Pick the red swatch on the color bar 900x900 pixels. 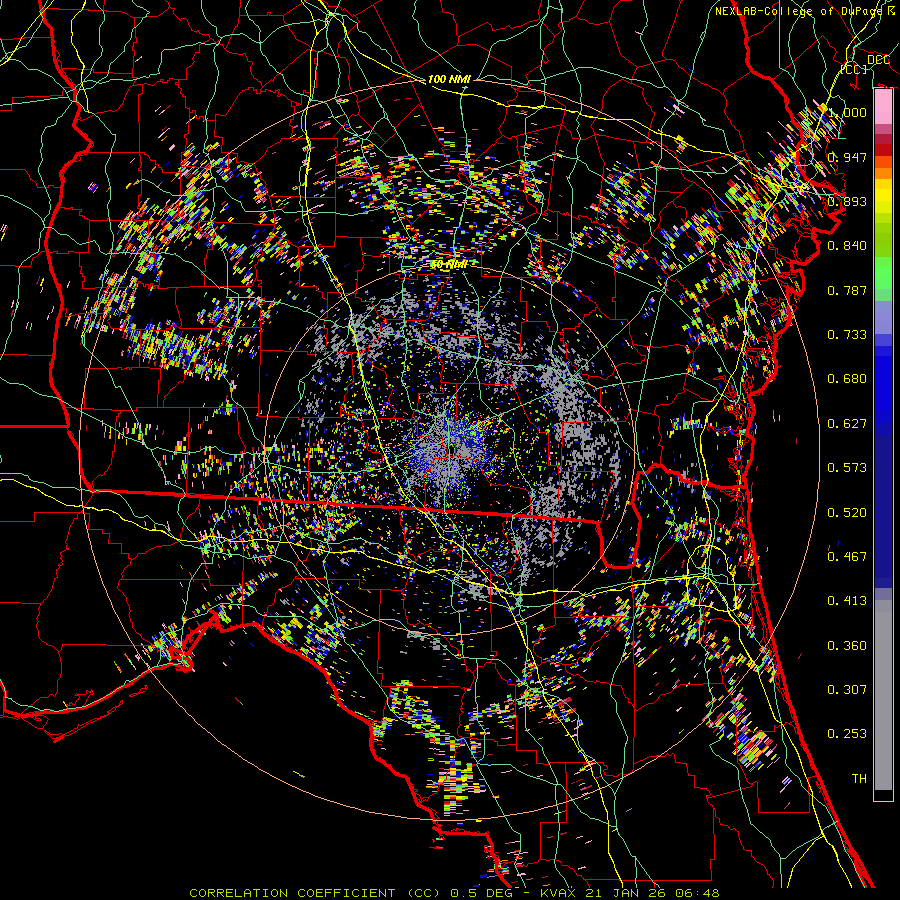pyautogui.click(x=883, y=150)
